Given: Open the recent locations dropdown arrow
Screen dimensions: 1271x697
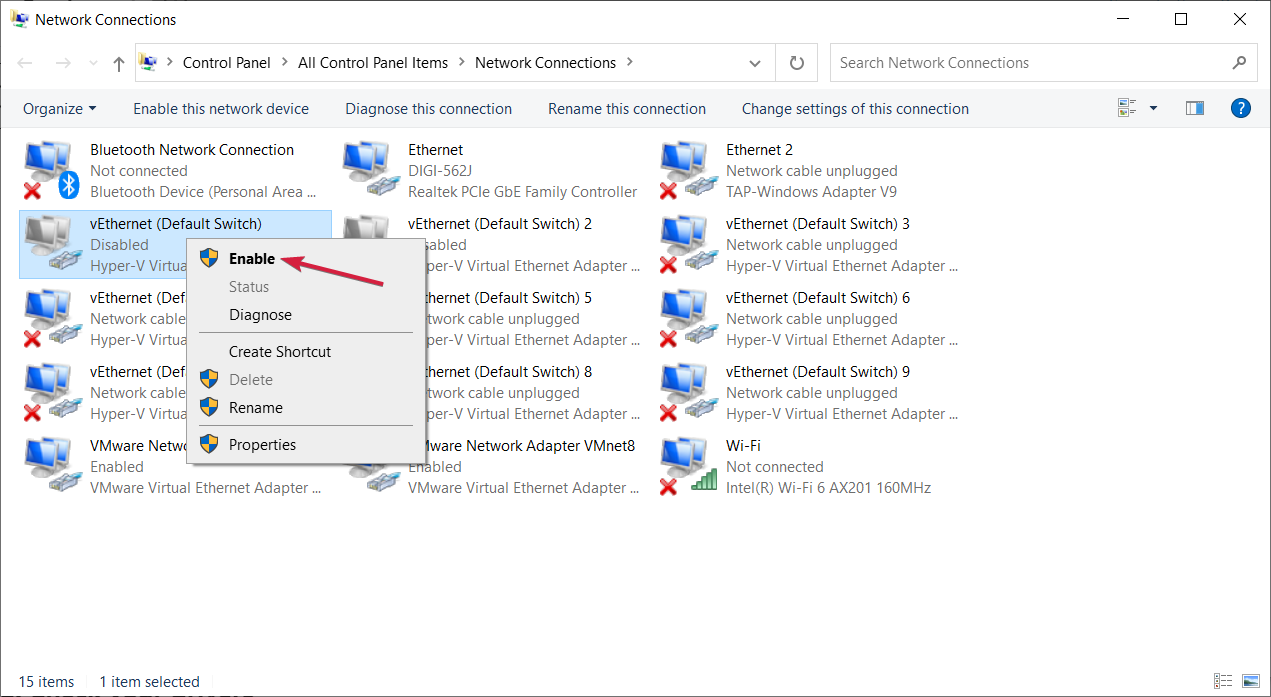Looking at the screenshot, I should (x=93, y=64).
